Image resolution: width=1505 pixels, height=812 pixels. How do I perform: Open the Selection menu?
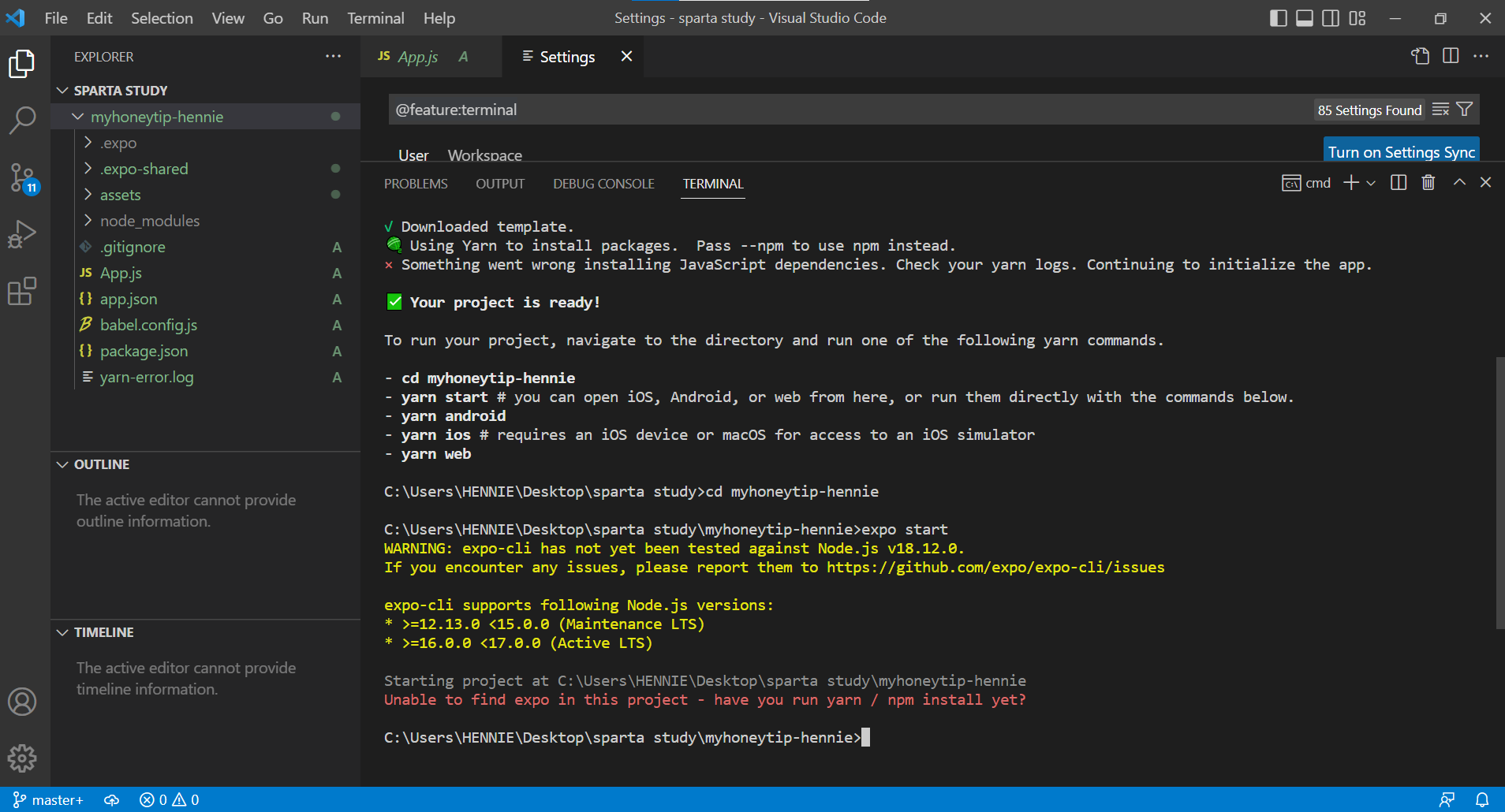click(162, 18)
